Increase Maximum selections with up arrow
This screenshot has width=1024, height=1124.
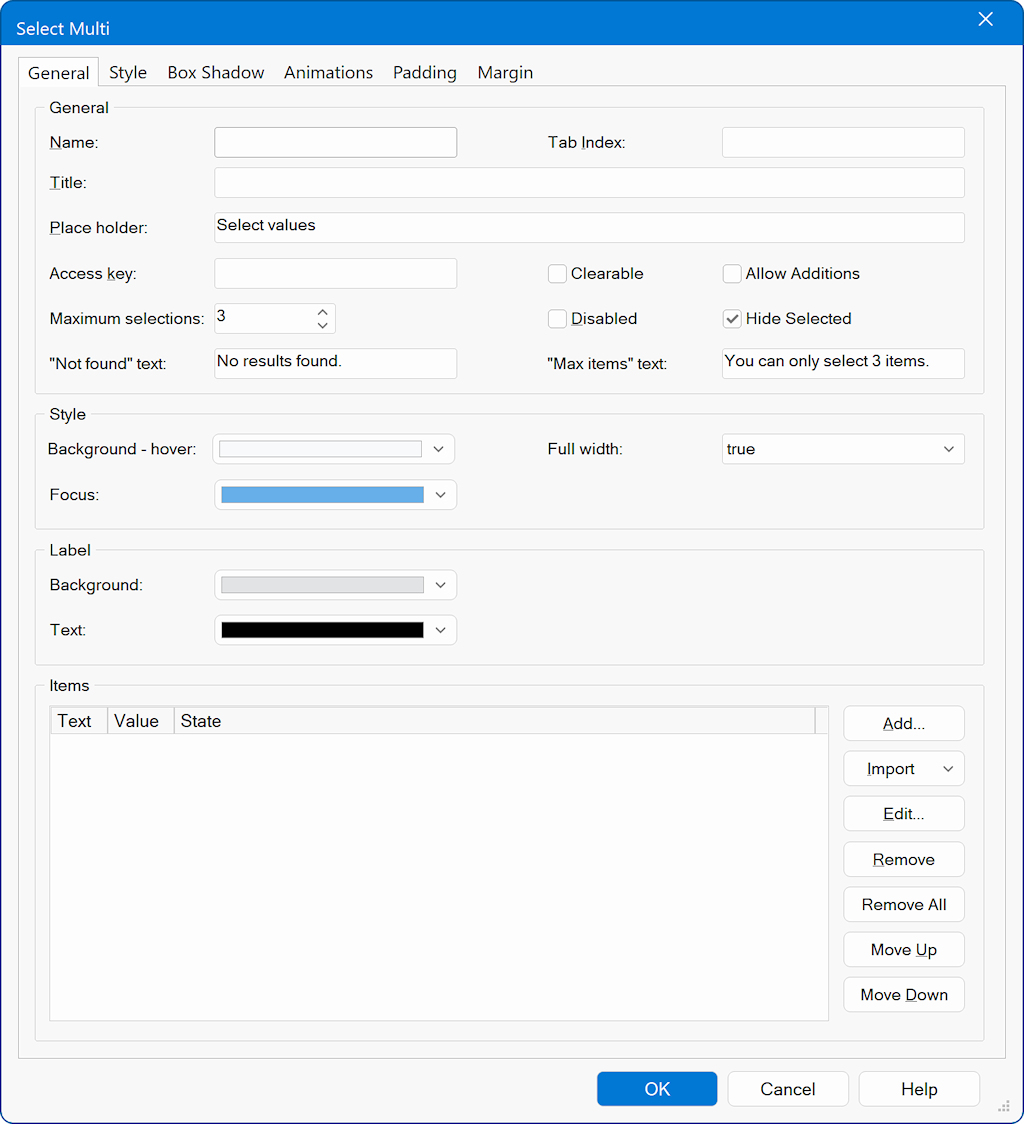322,311
